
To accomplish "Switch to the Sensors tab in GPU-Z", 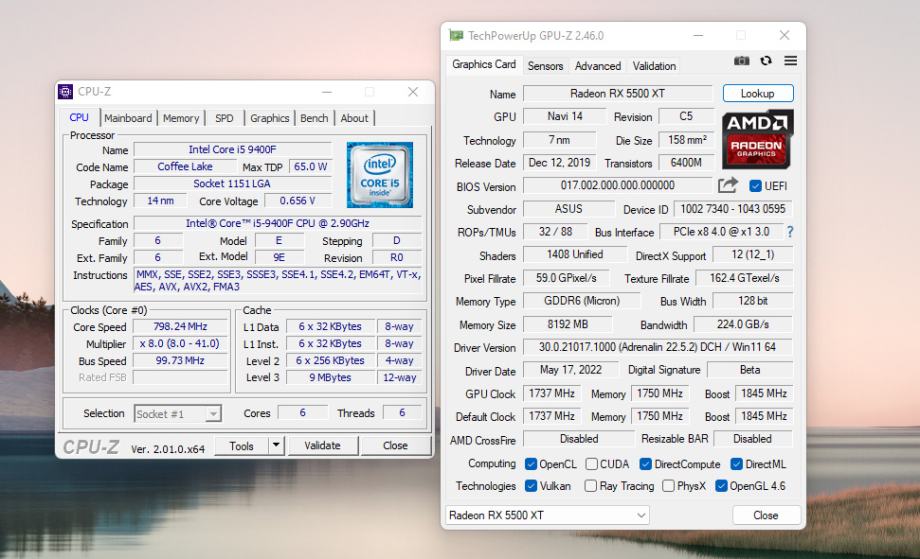I will (x=545, y=66).
